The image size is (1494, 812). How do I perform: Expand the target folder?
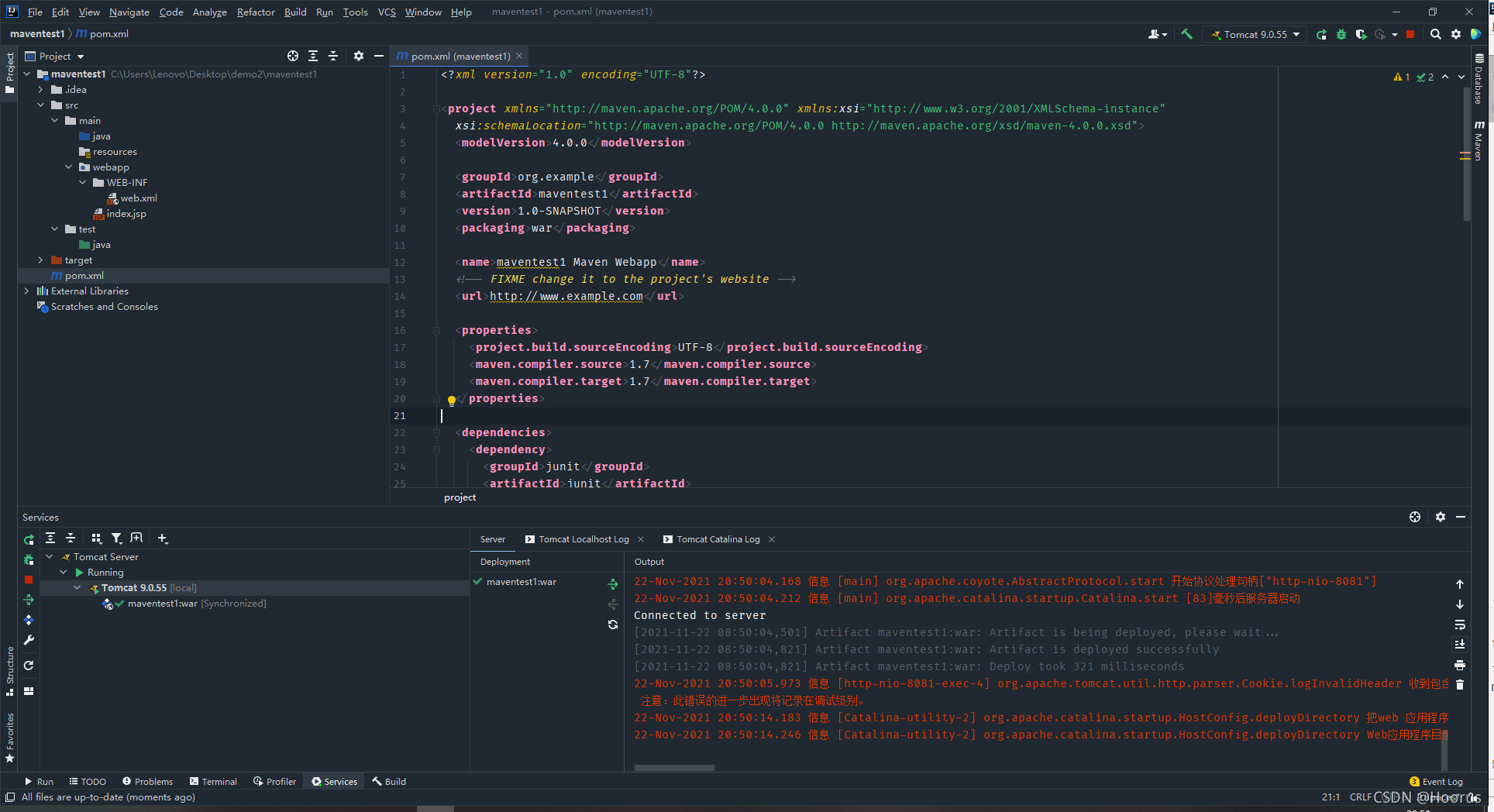pos(41,260)
